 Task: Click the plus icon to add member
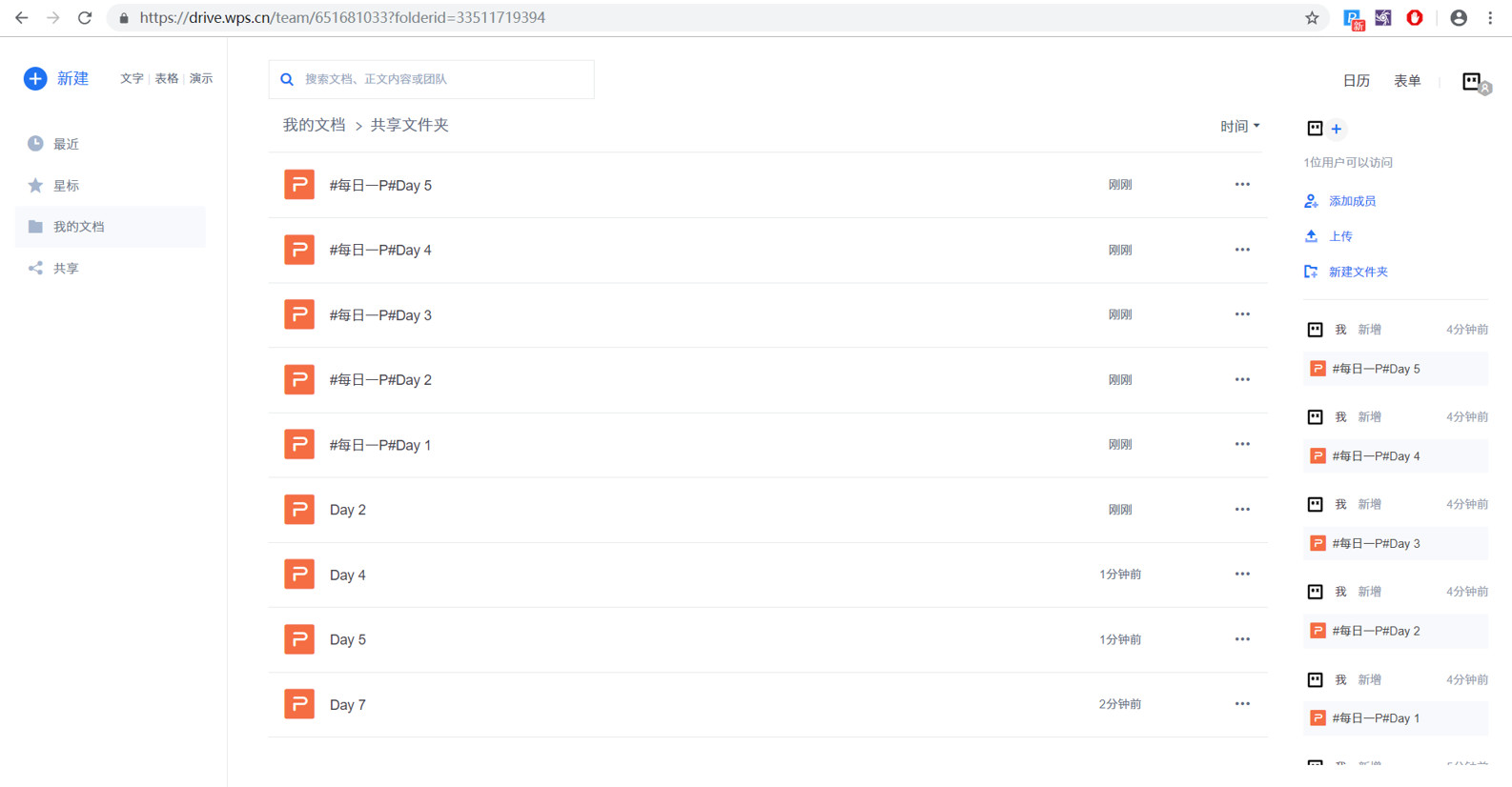pyautogui.click(x=1337, y=129)
